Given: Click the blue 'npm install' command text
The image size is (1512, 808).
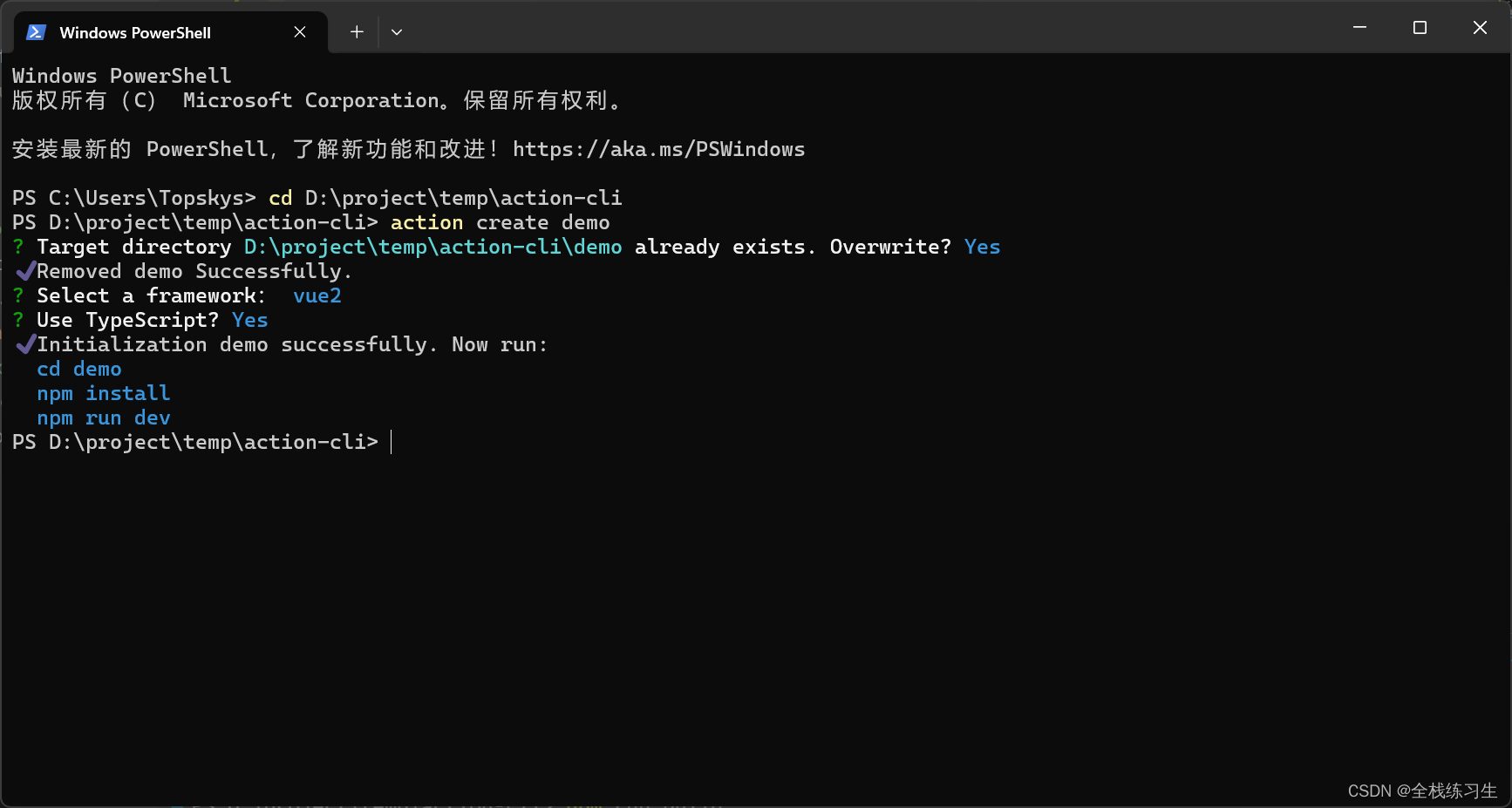Looking at the screenshot, I should pos(104,394).
